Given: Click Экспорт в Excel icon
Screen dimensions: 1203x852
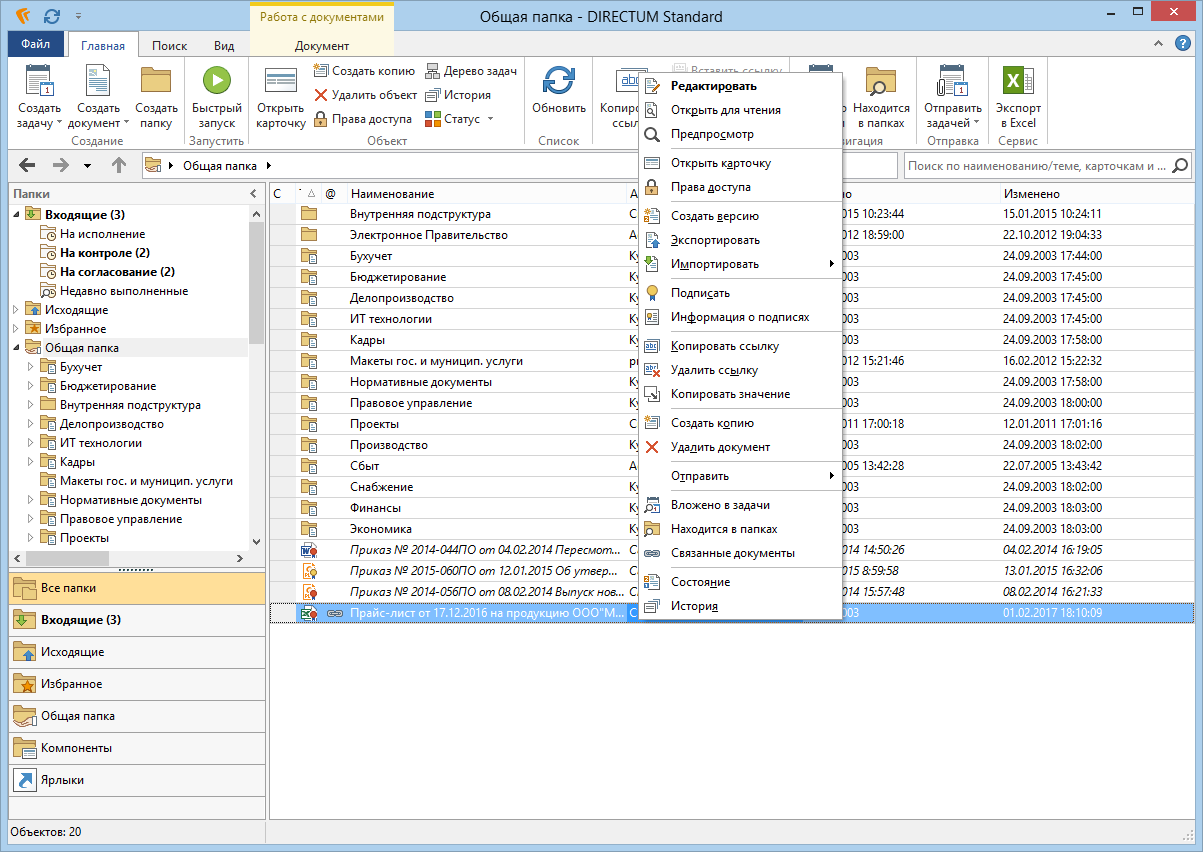Looking at the screenshot, I should 1018,80.
